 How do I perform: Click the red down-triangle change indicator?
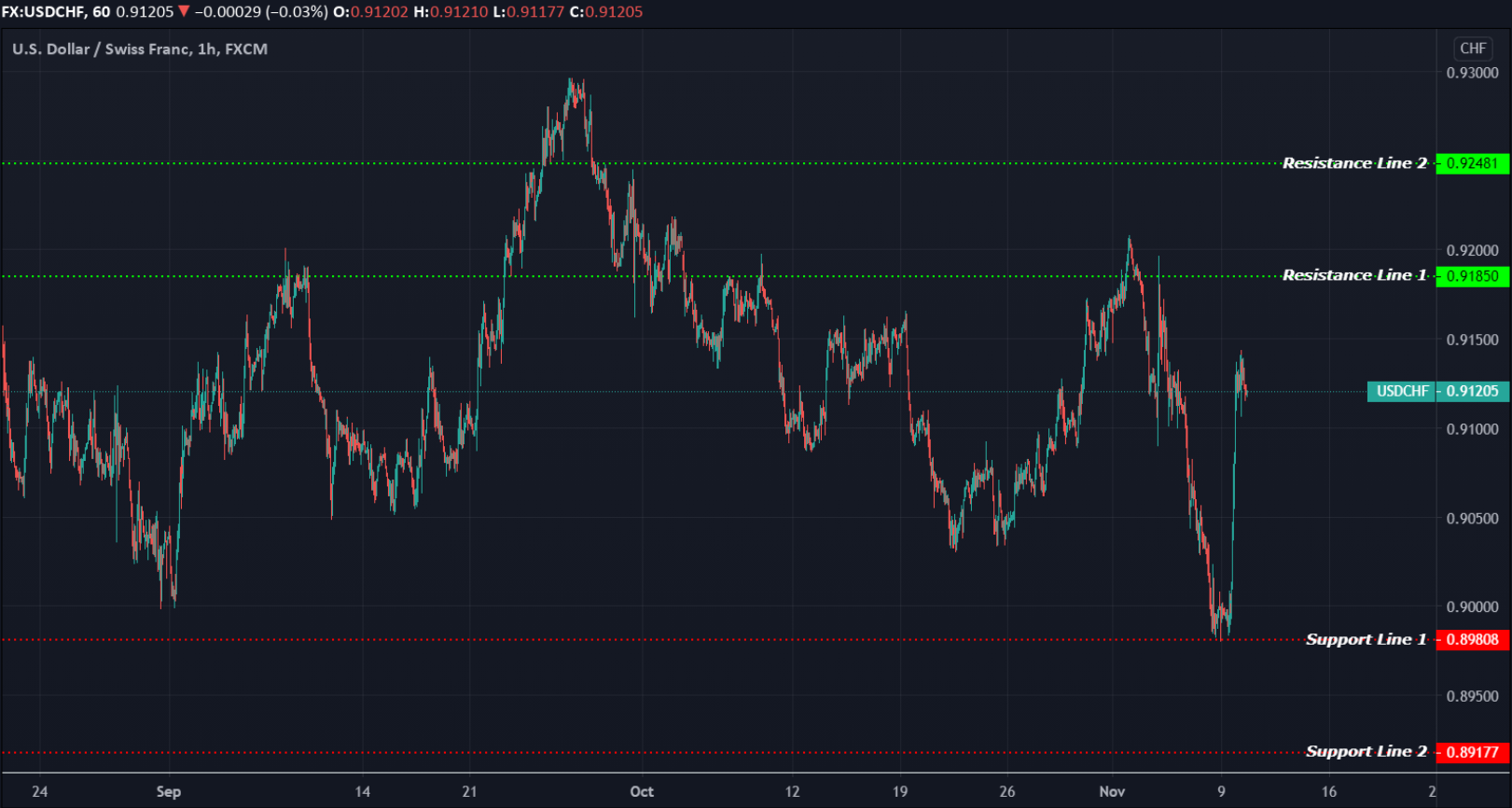(x=184, y=11)
